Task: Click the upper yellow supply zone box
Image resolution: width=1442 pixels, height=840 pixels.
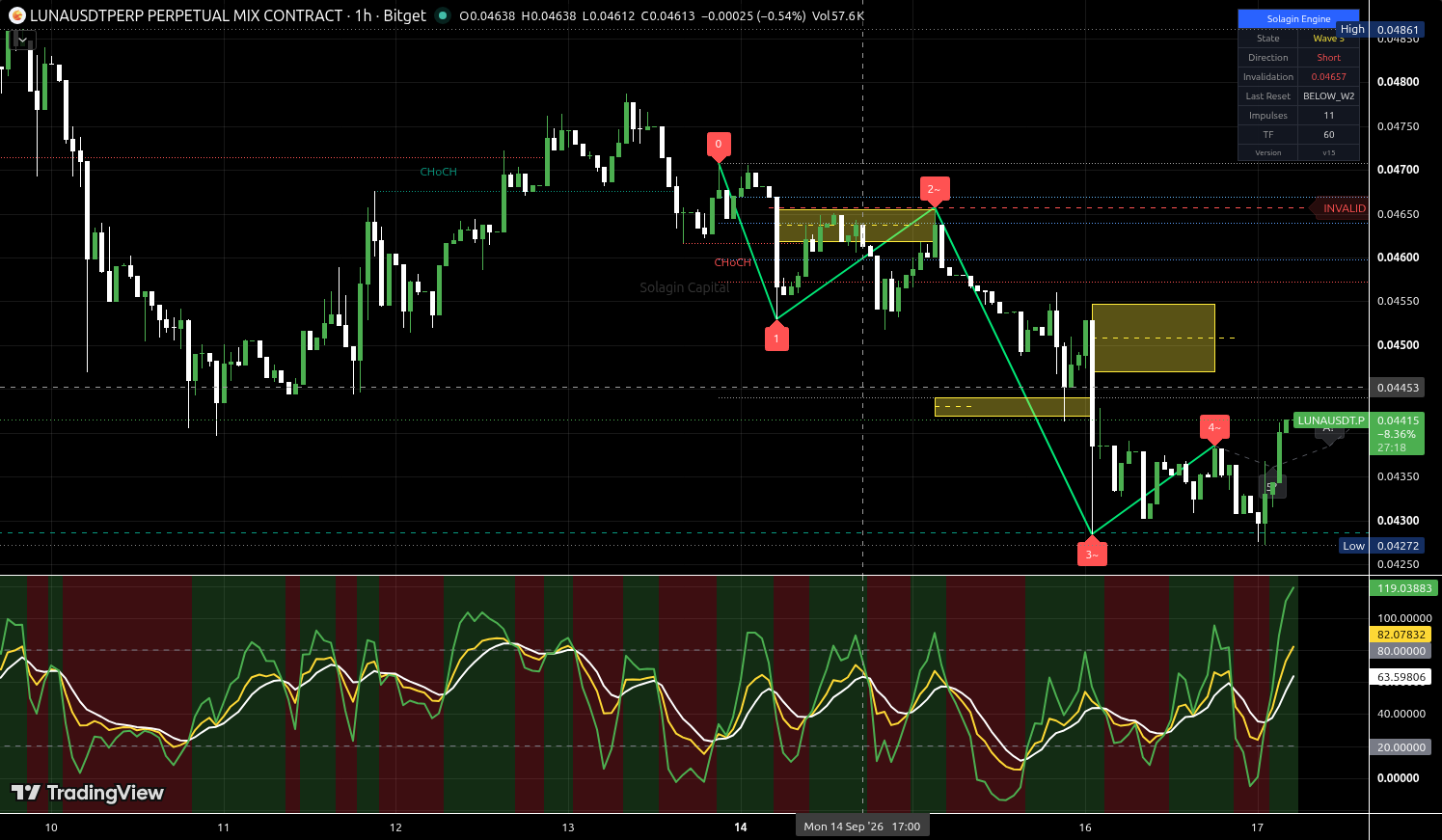Action: tap(1154, 338)
